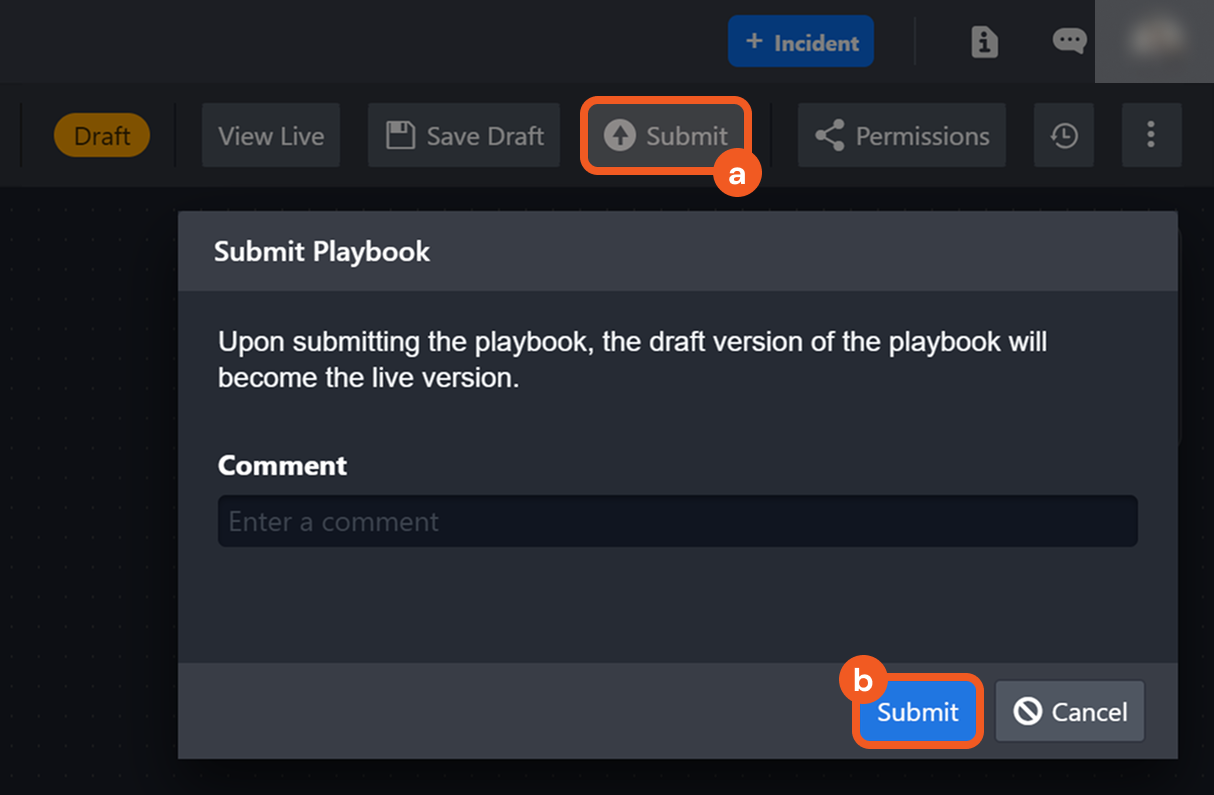Screen dimensions: 1214x795
Task: Click the share icon beside Permissions
Action: coord(829,136)
